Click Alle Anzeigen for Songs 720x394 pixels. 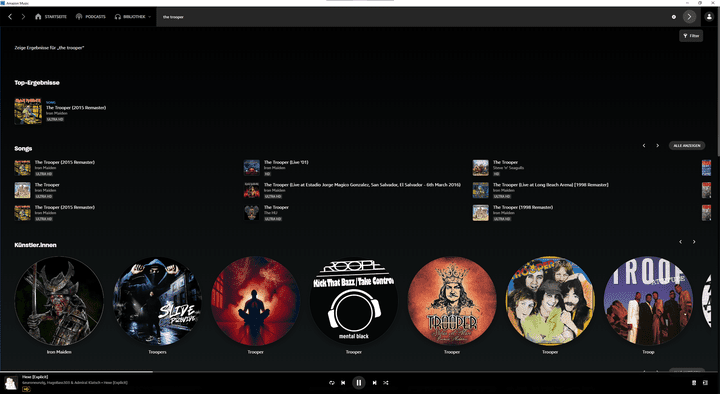pos(686,146)
